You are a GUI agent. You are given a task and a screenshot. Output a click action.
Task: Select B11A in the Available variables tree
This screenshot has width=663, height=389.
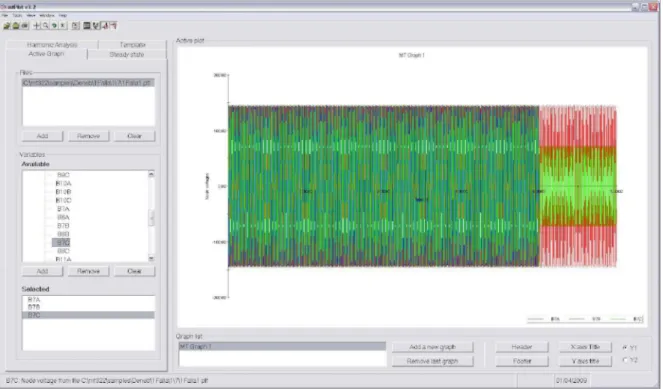(63, 259)
